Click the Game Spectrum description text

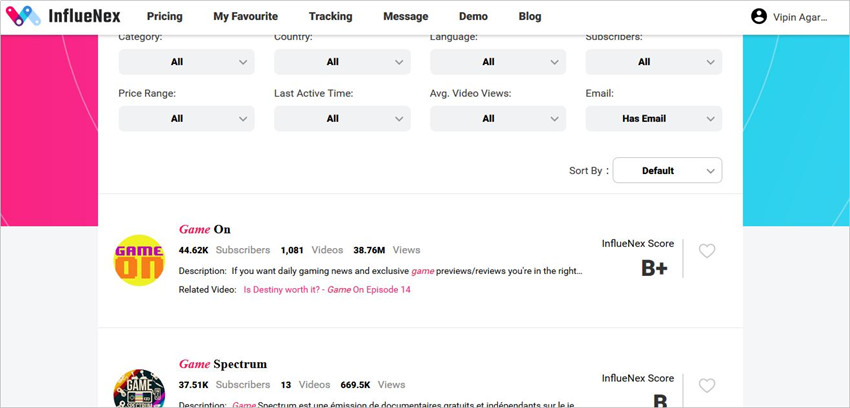coord(403,404)
